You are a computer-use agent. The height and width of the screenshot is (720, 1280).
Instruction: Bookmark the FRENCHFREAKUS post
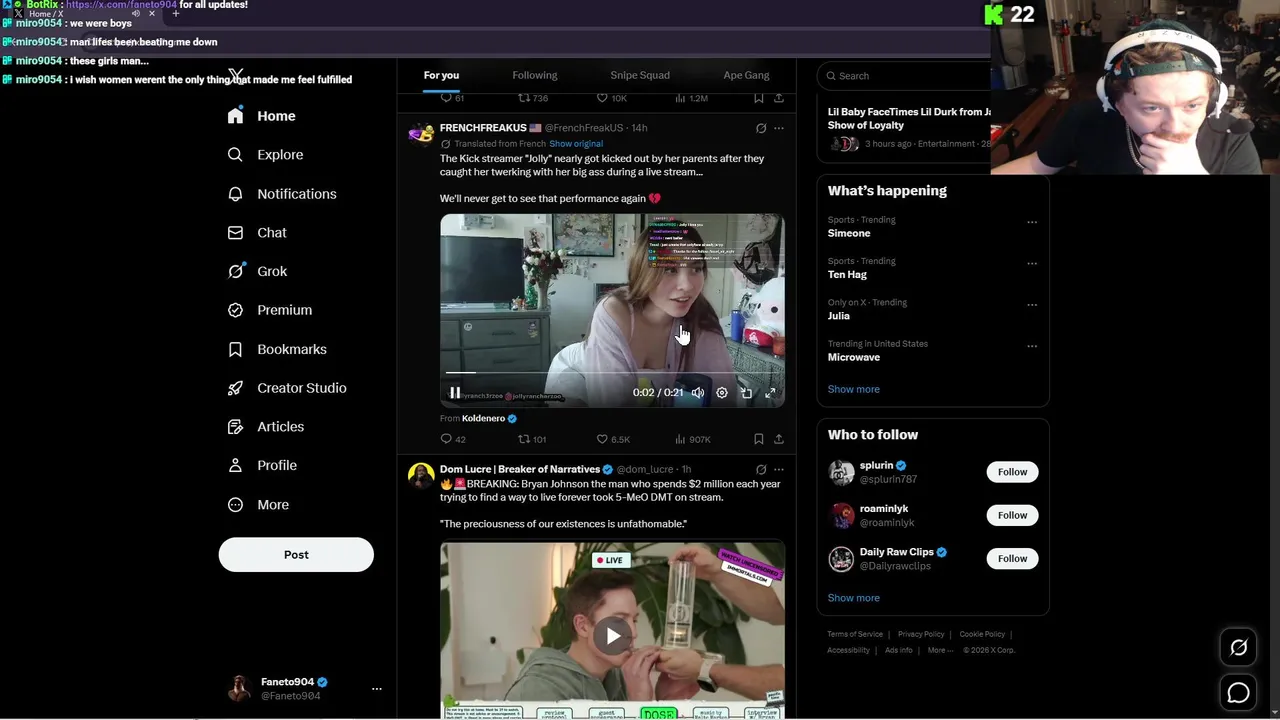tap(758, 439)
